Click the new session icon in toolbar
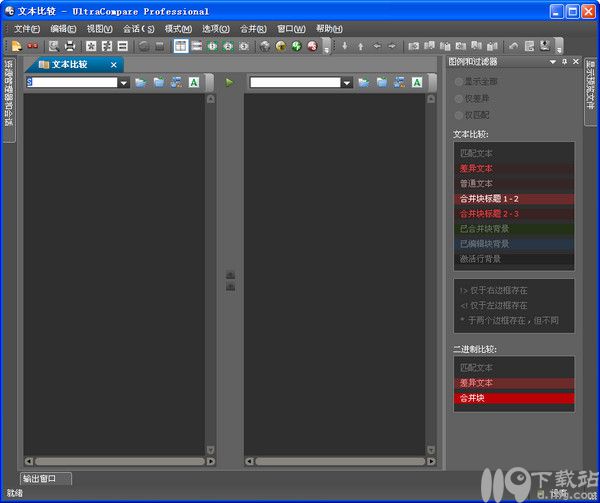Image resolution: width=600 pixels, height=503 pixels. [16, 46]
